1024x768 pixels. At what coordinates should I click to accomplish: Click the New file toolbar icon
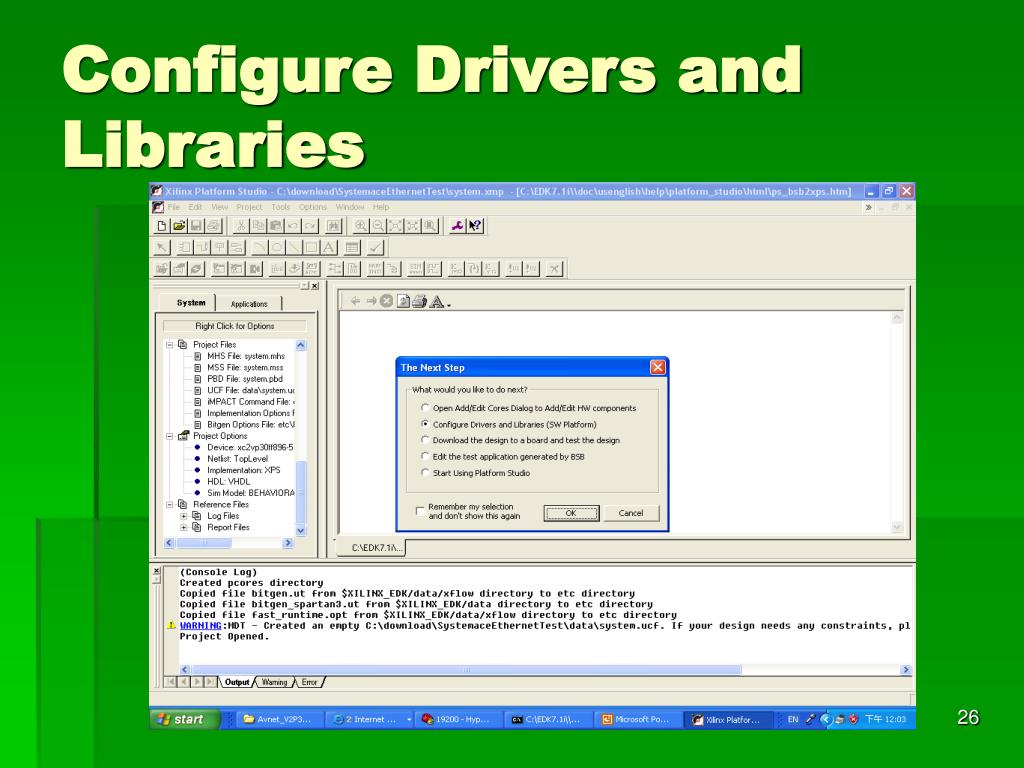click(162, 226)
